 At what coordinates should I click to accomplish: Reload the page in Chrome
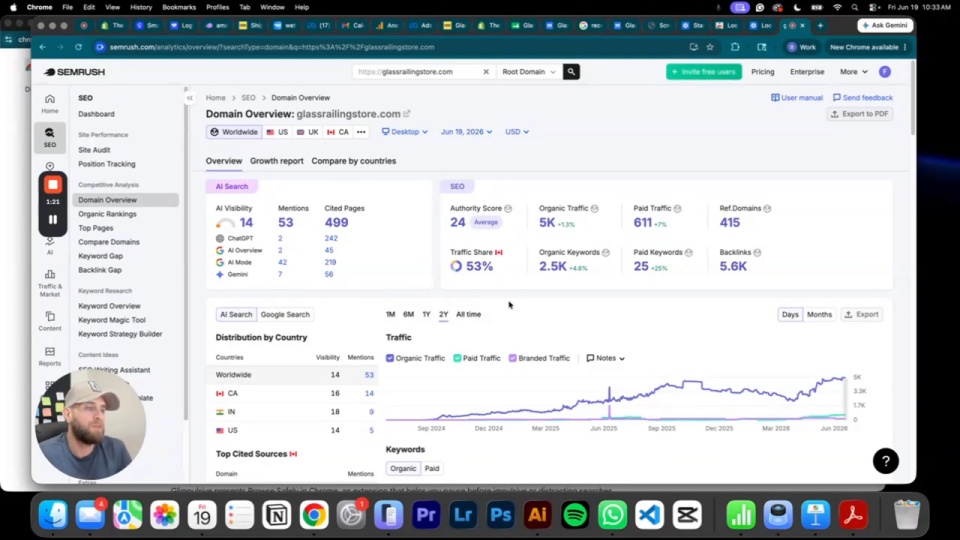tap(78, 47)
